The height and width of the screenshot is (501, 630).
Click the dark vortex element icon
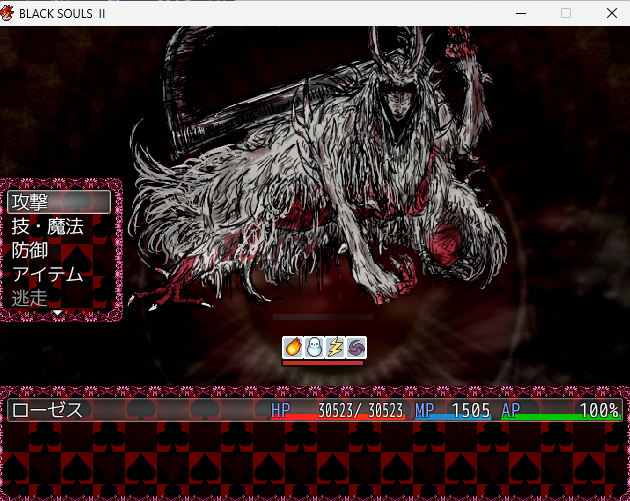tap(356, 347)
